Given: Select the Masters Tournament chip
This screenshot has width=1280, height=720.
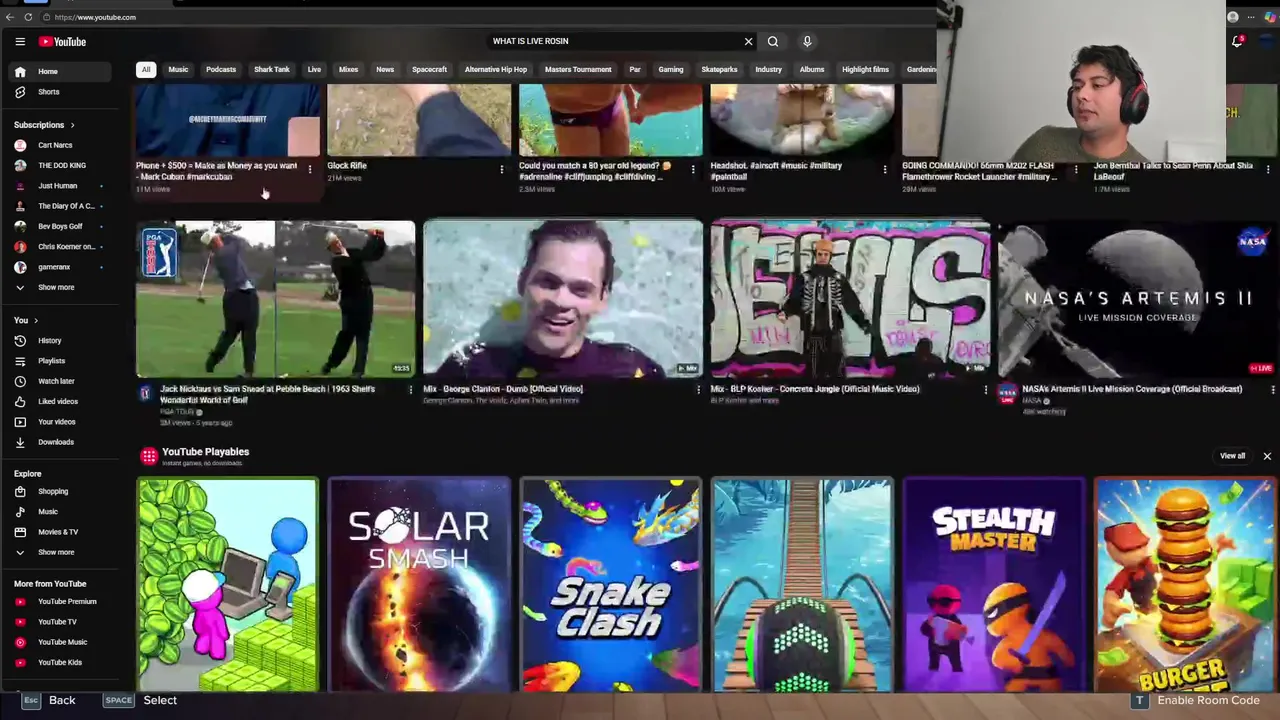Looking at the screenshot, I should tap(578, 70).
